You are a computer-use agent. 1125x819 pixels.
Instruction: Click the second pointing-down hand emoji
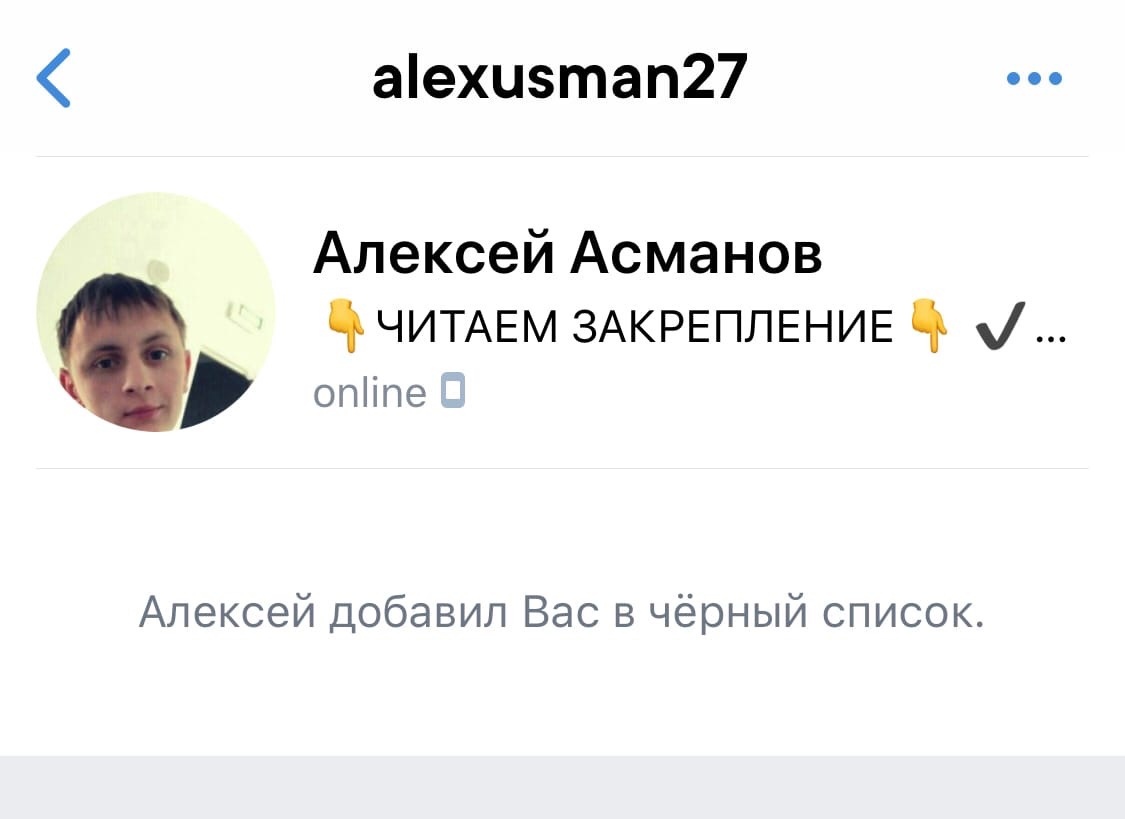[x=928, y=326]
